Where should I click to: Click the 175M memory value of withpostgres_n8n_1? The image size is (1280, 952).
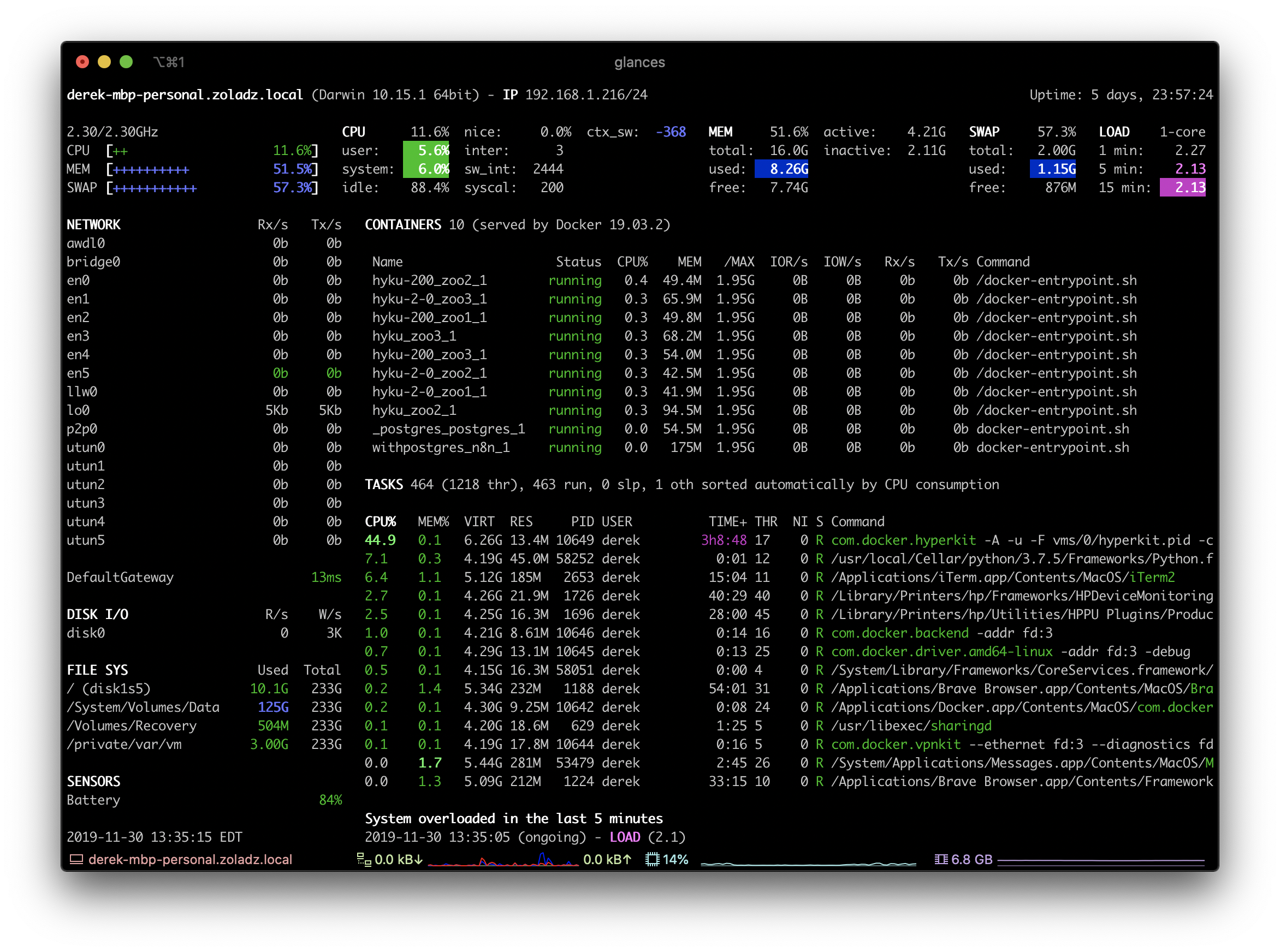pos(686,448)
